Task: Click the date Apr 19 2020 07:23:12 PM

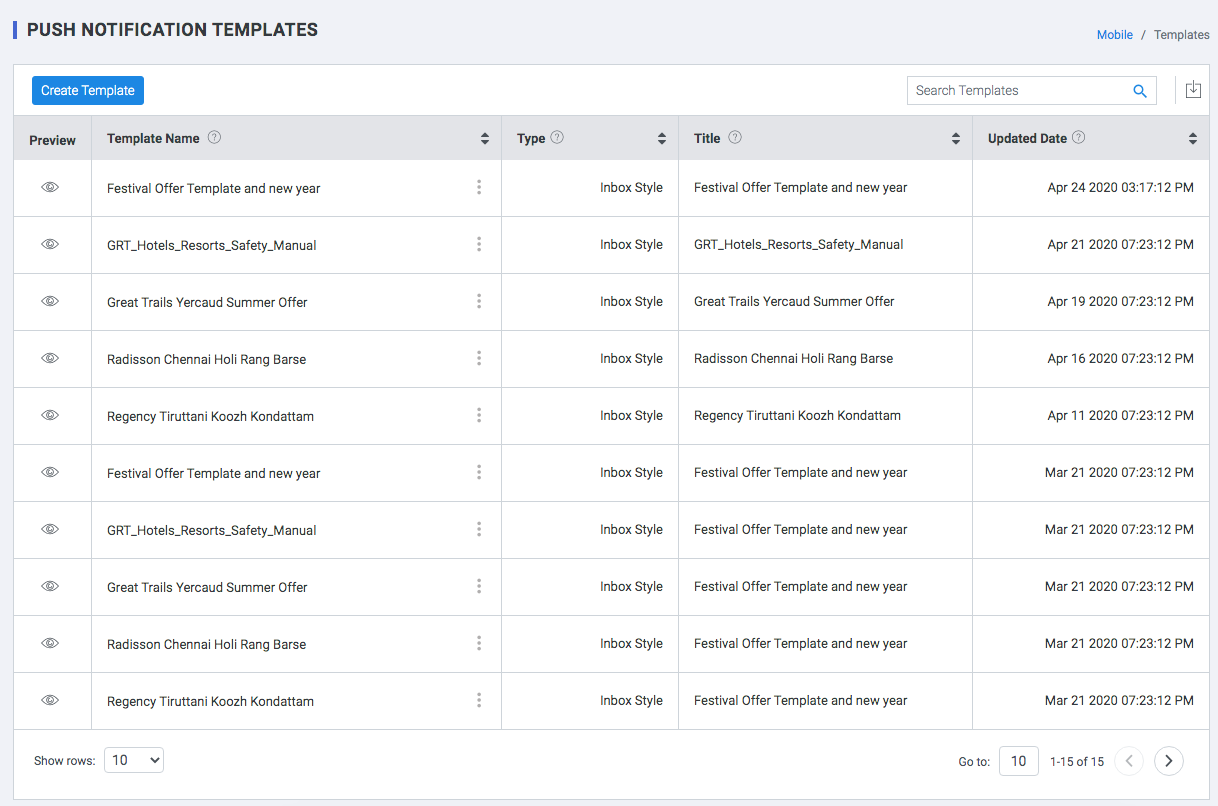Action: (1121, 302)
